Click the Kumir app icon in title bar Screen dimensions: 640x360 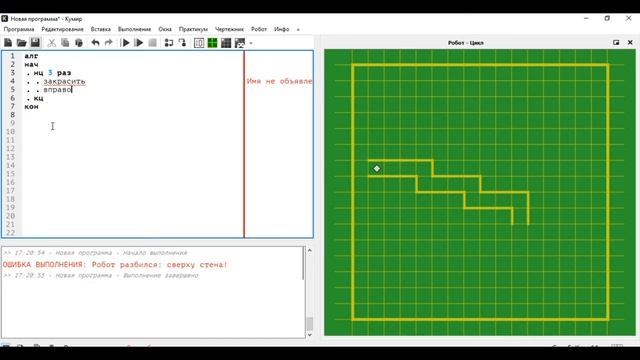[x=4, y=18]
